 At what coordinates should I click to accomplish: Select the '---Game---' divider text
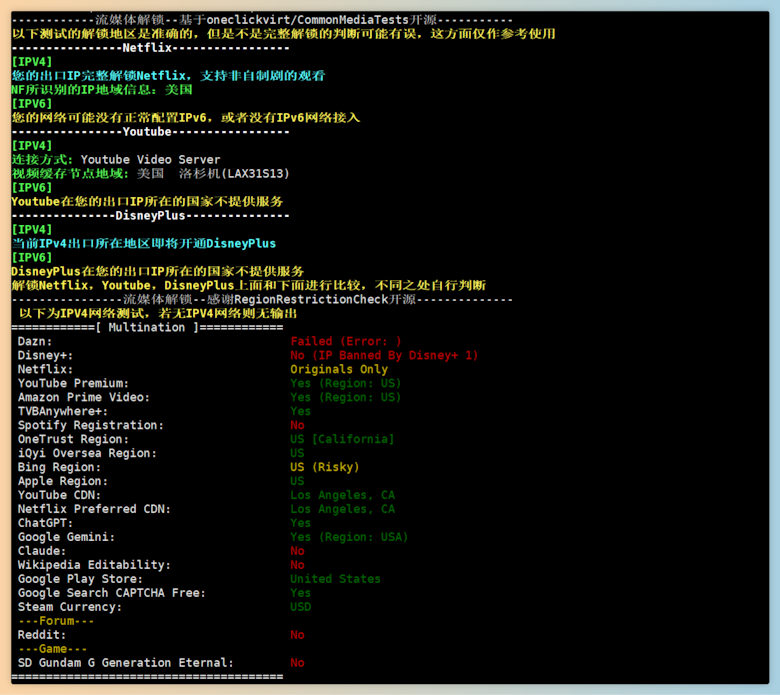pos(52,649)
